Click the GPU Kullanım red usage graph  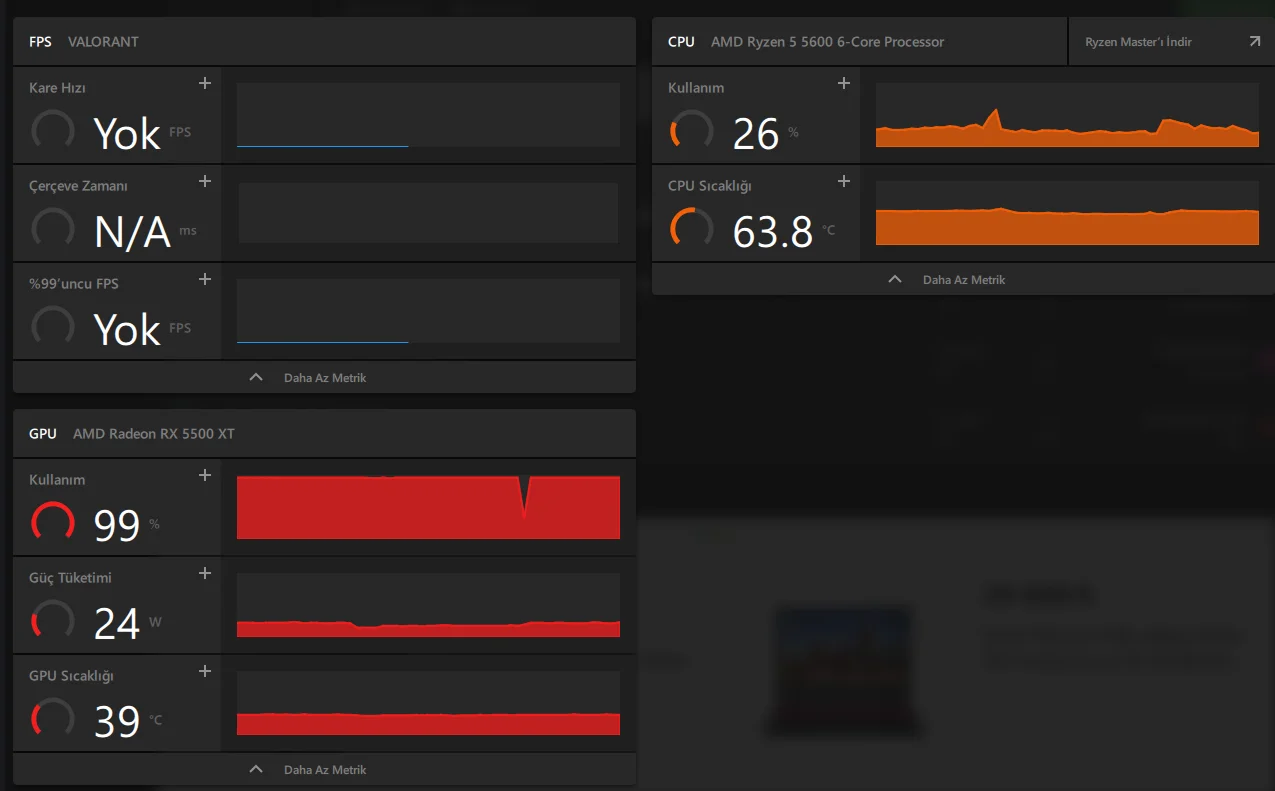[428, 507]
